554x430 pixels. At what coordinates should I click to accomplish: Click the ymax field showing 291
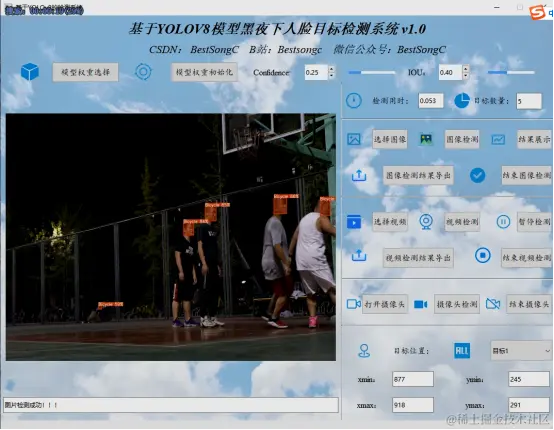point(529,405)
